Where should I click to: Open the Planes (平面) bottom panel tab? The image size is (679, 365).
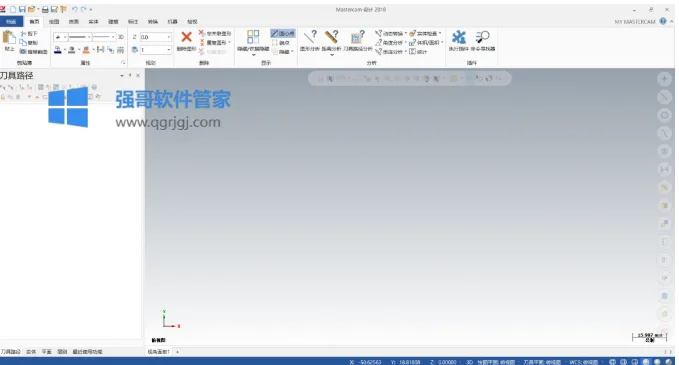coord(46,352)
